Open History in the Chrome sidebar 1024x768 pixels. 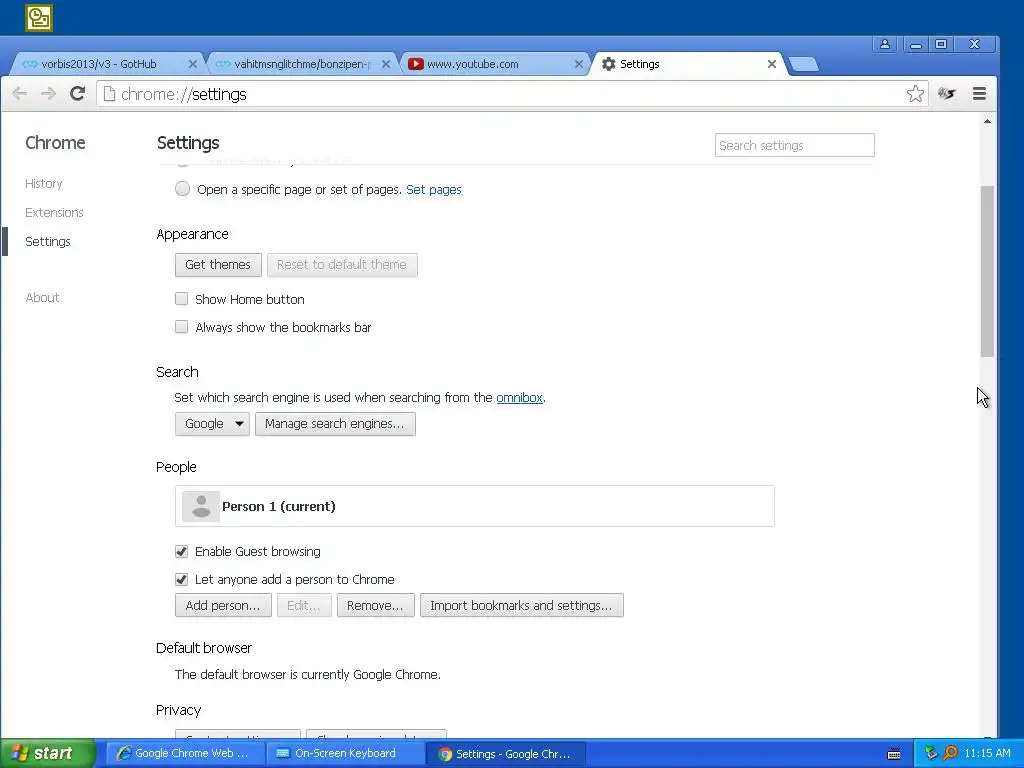[44, 184]
